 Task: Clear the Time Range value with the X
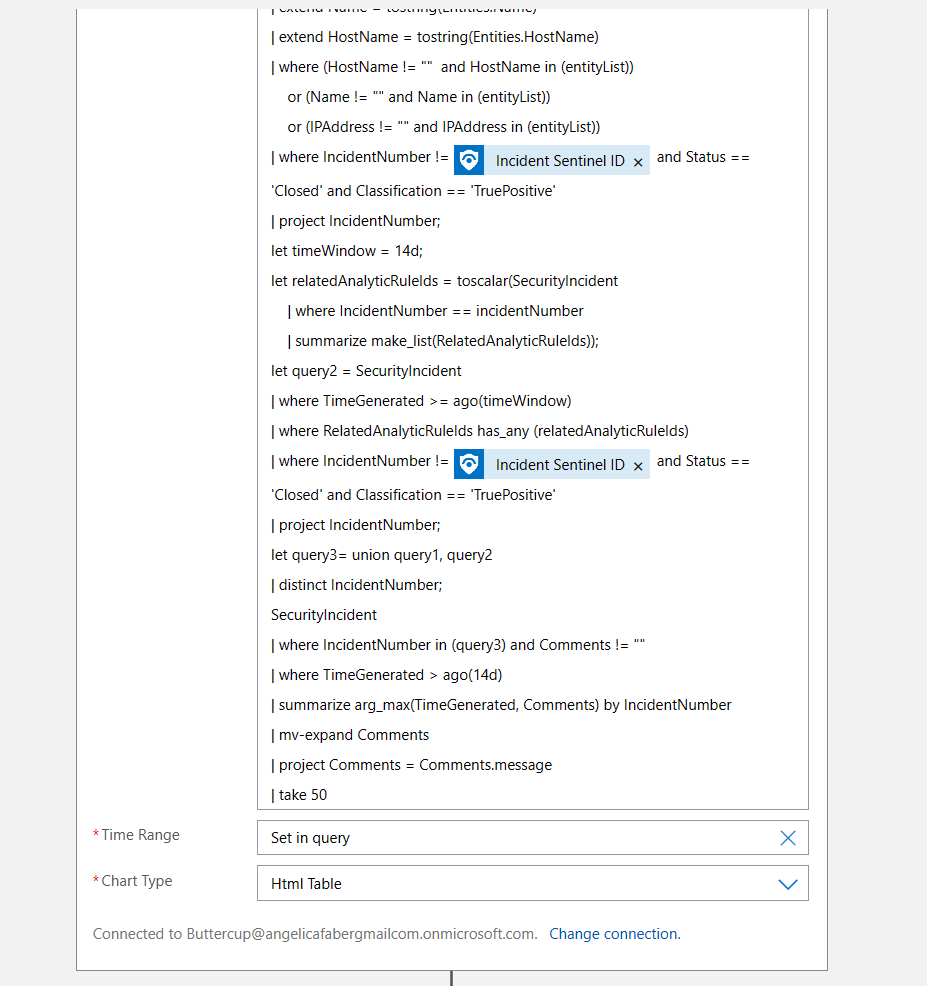[788, 838]
